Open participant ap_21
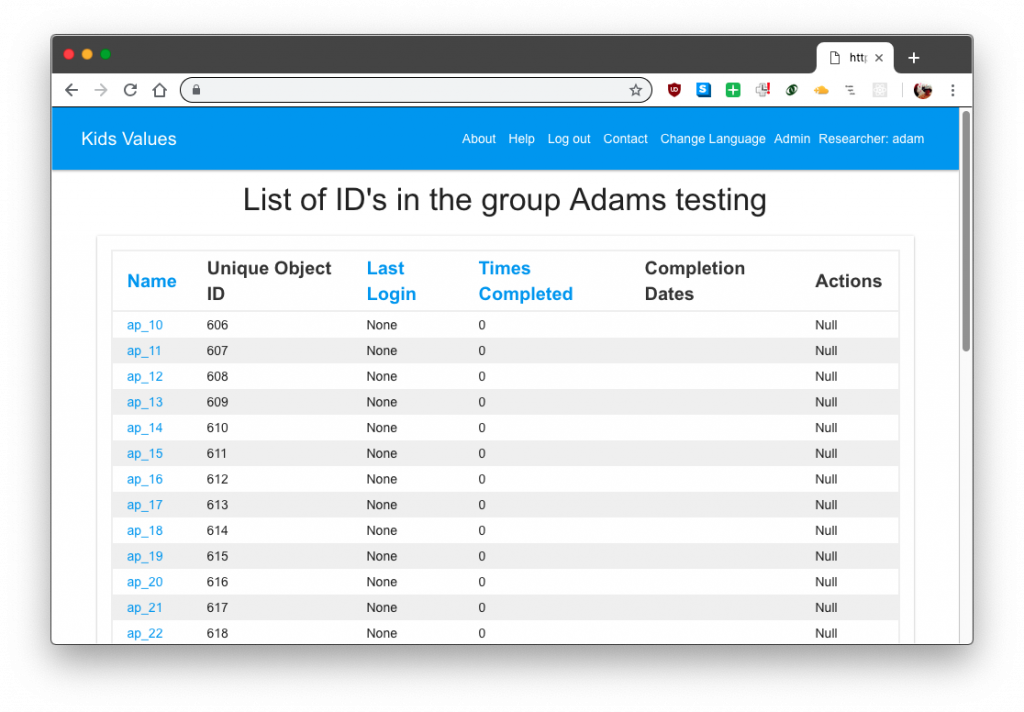1024x712 pixels. [x=144, y=607]
